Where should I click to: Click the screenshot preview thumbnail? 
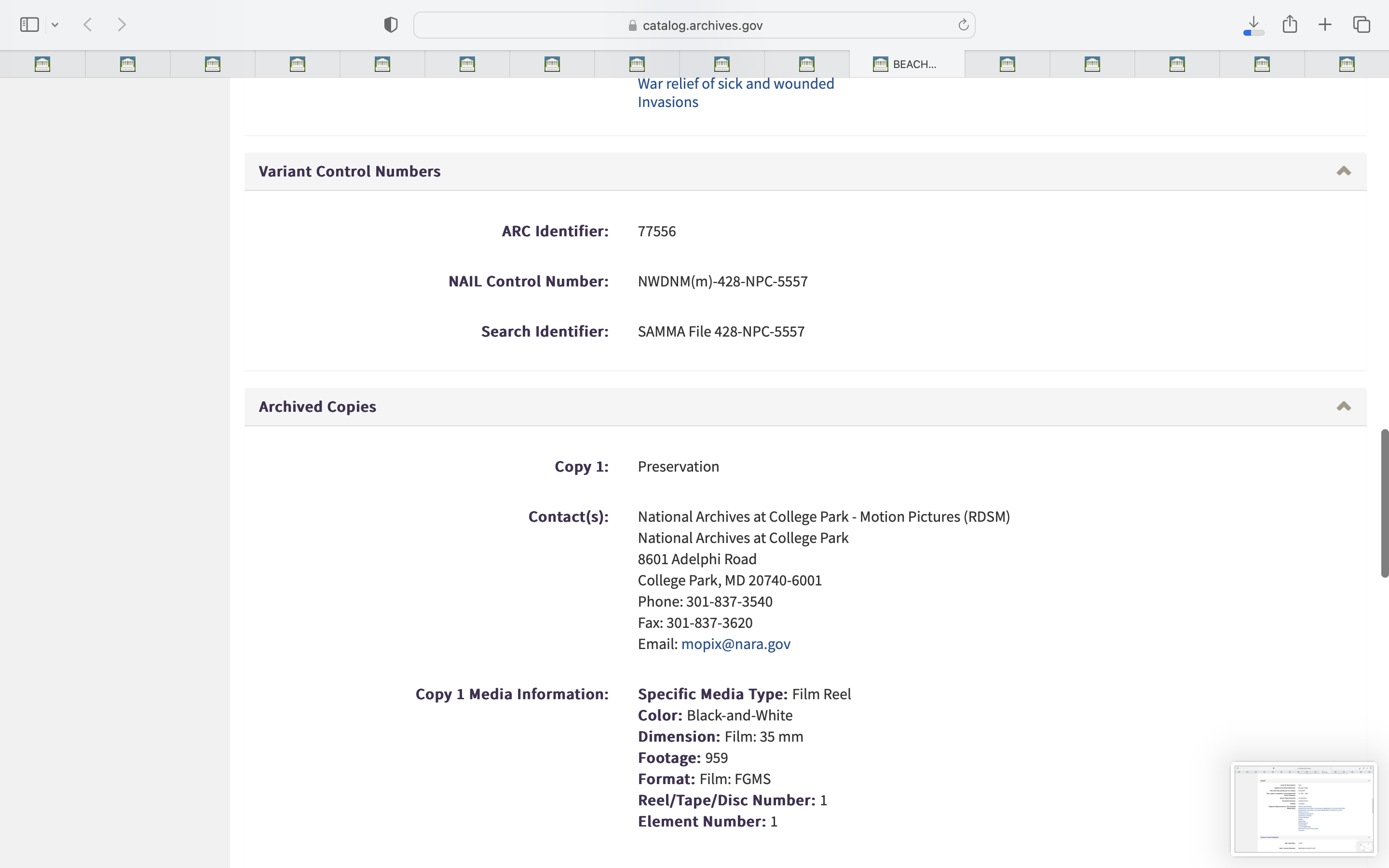tap(1304, 808)
